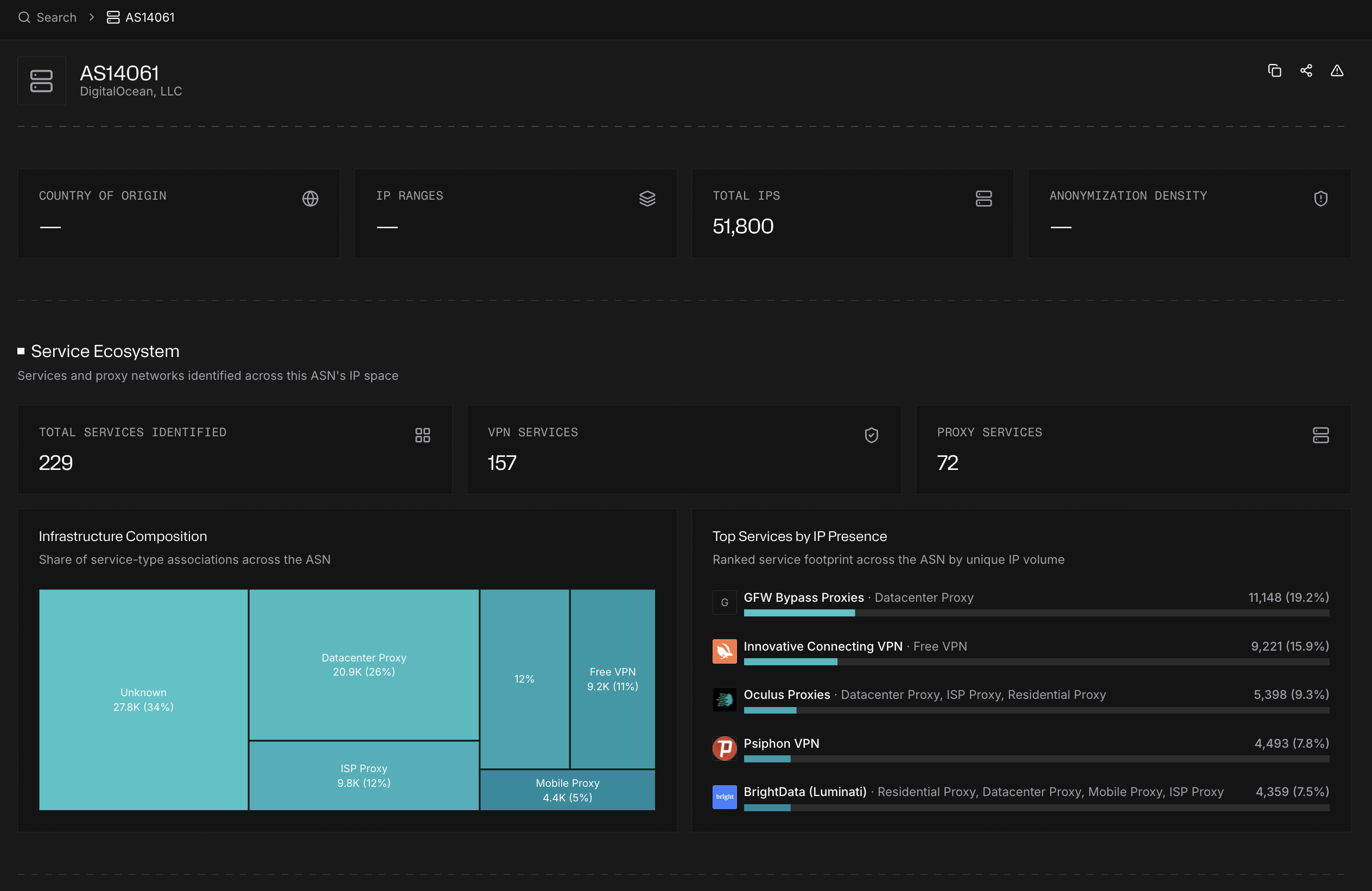Select the unlabeled 12% treemap block
The height and width of the screenshot is (891, 1372).
525,678
